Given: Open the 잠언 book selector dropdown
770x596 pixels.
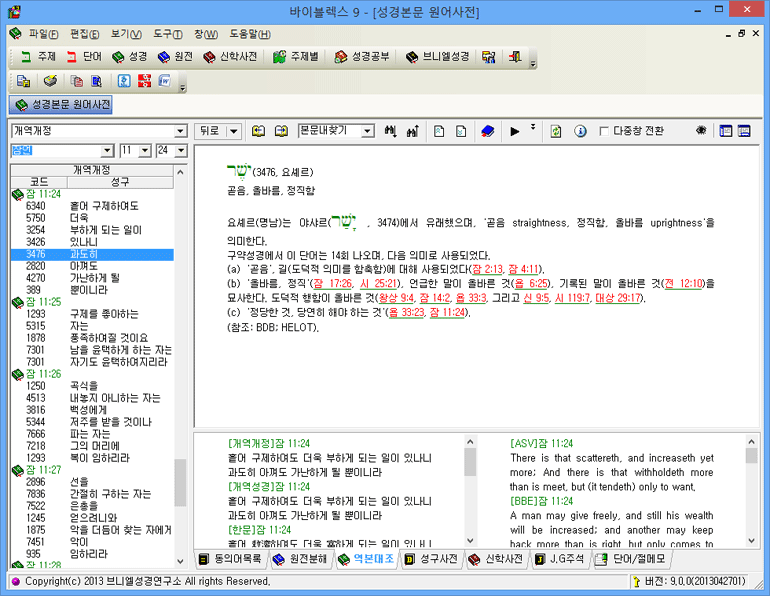Looking at the screenshot, I should tap(107, 150).
